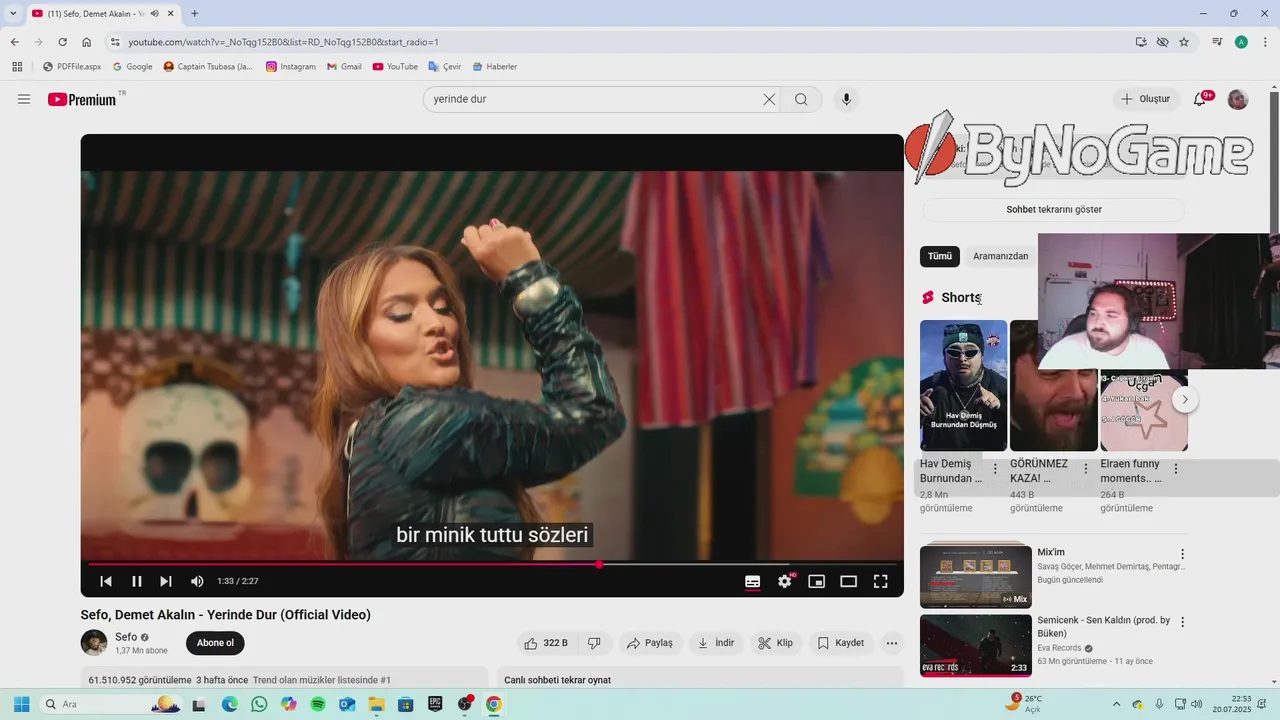Start voice search with the microphone
The width and height of the screenshot is (1280, 720).
pyautogui.click(x=846, y=99)
